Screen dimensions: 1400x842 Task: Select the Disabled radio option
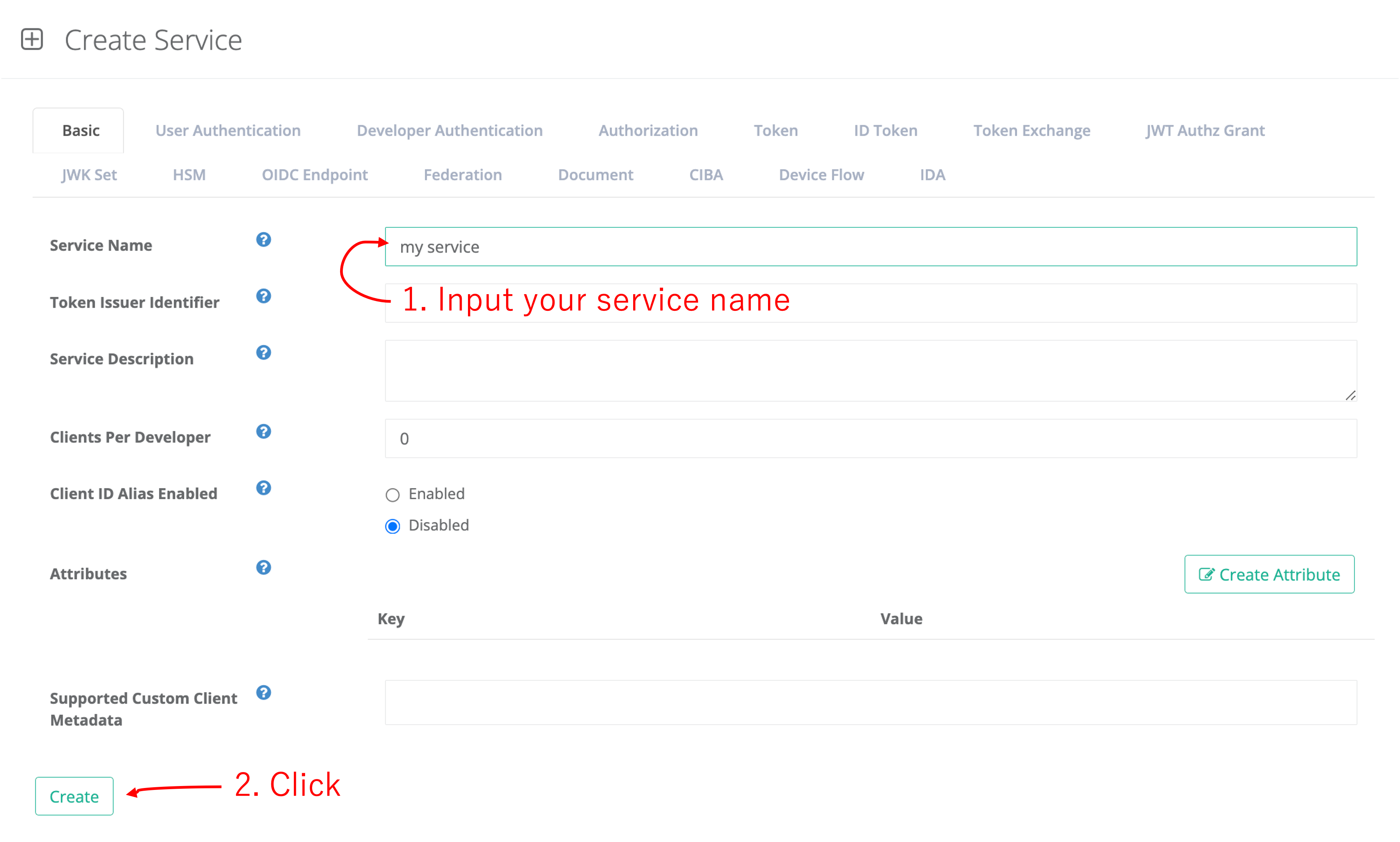(393, 526)
